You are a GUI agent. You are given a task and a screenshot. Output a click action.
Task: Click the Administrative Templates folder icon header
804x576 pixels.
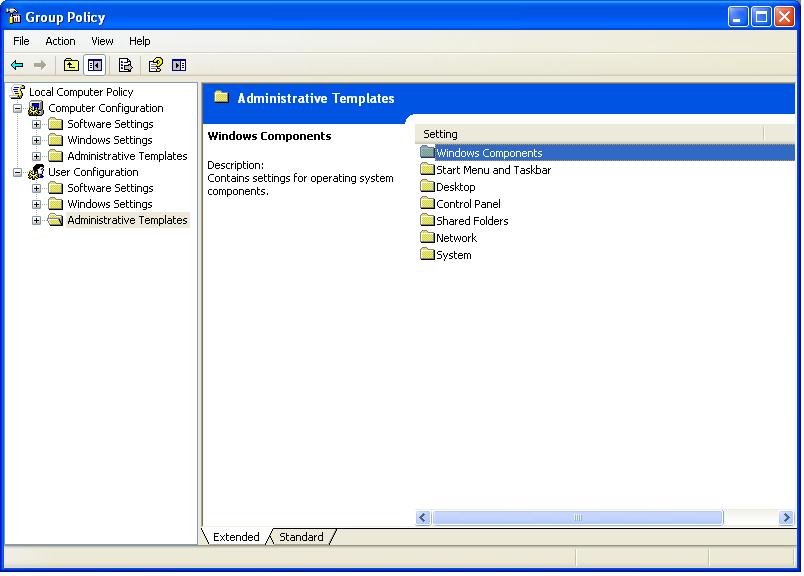coord(221,97)
